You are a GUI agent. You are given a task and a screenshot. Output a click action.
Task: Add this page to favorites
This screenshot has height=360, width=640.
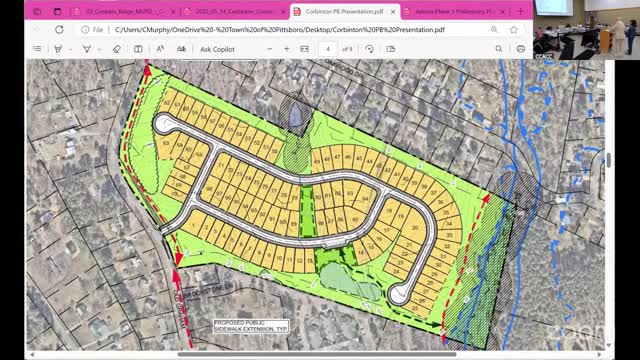point(514,29)
